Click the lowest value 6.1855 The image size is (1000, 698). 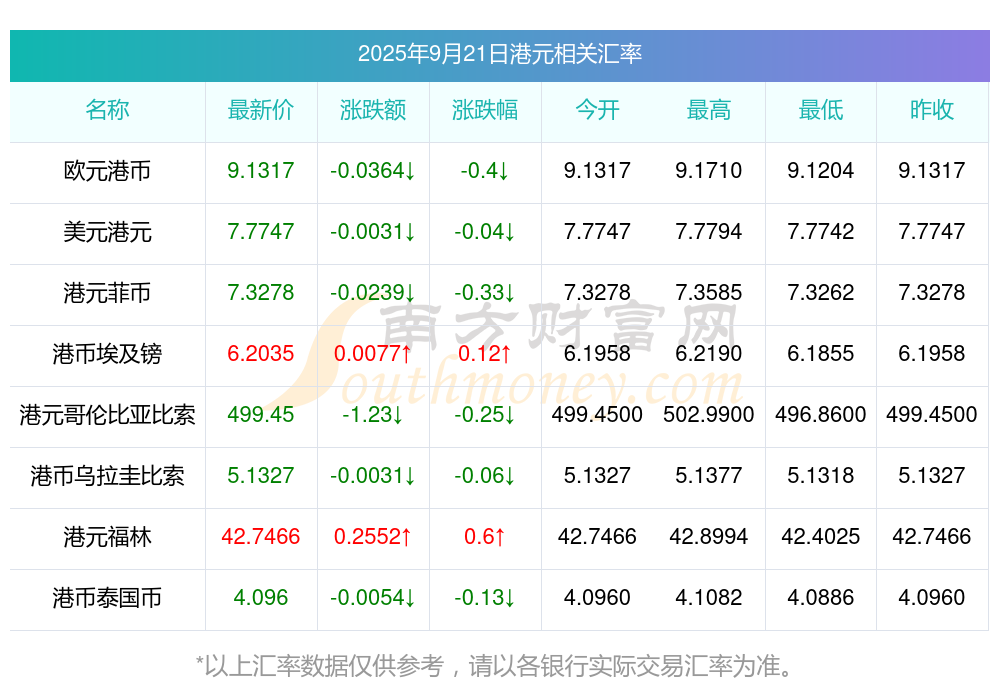(821, 353)
